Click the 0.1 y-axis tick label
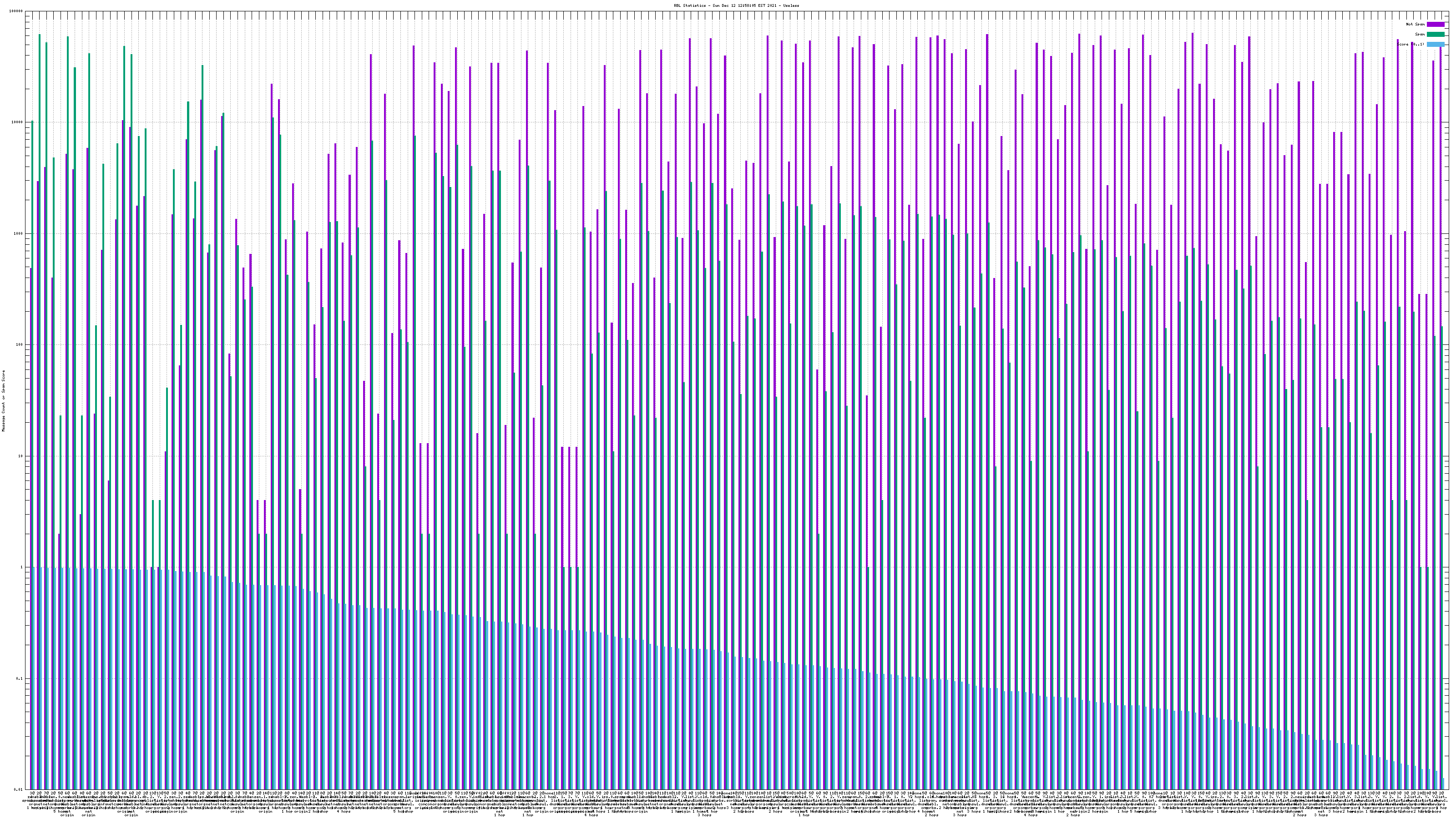The image size is (1456, 819). (x=20, y=679)
